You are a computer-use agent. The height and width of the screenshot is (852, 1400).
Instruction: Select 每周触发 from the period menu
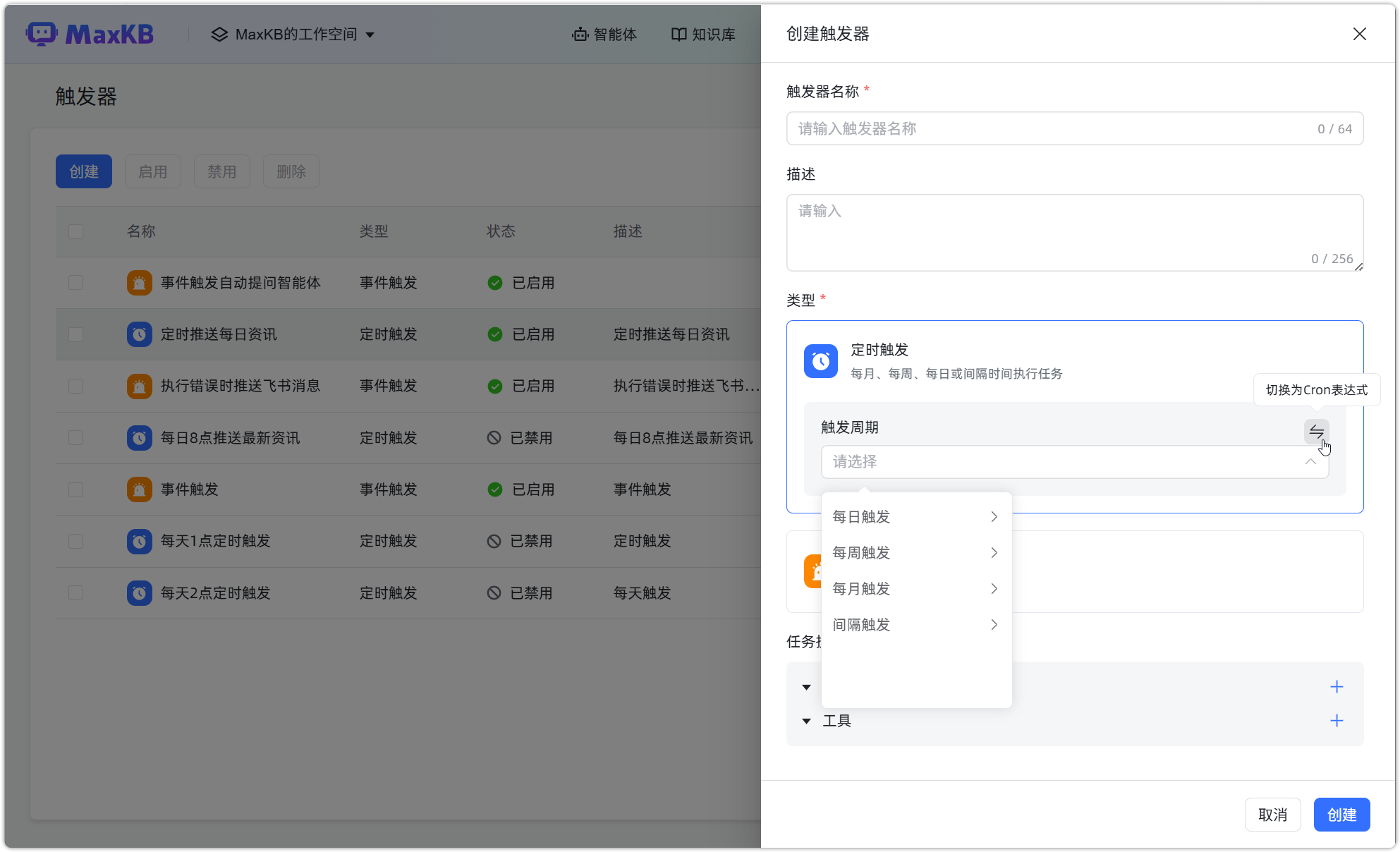tap(860, 553)
